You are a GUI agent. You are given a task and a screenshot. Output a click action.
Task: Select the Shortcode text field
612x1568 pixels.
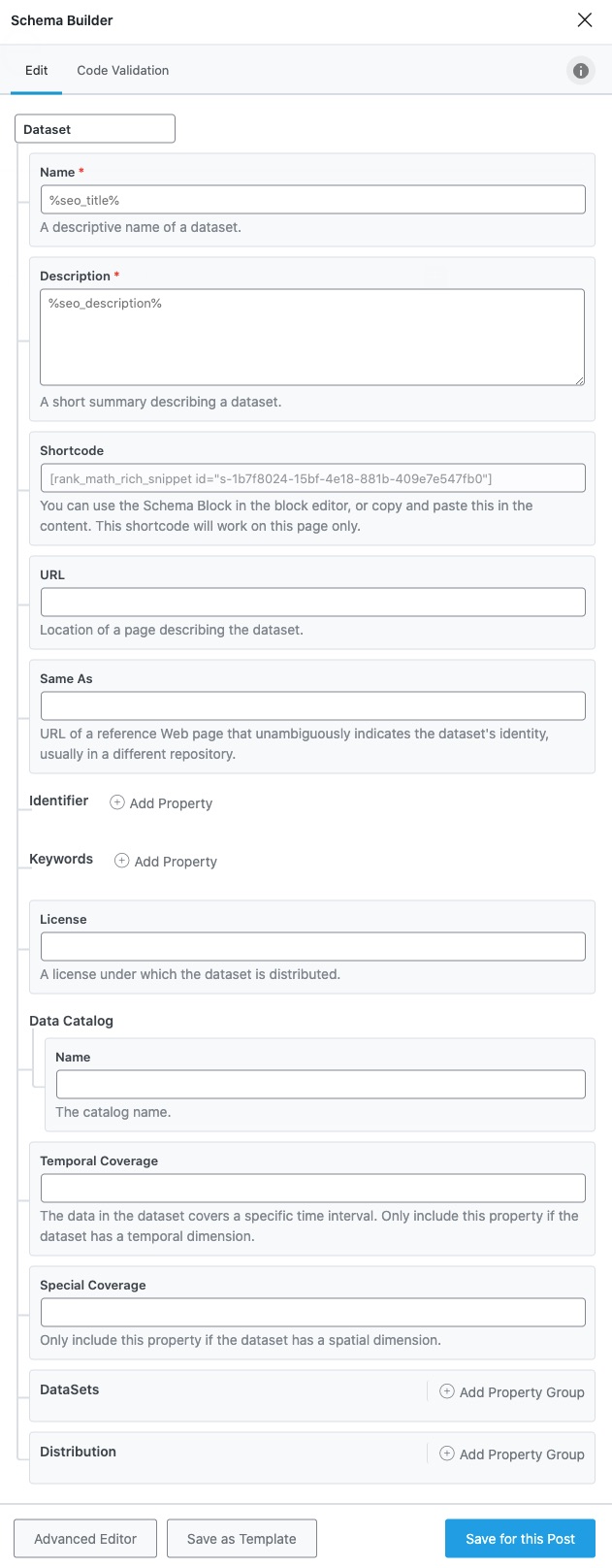pyautogui.click(x=312, y=478)
